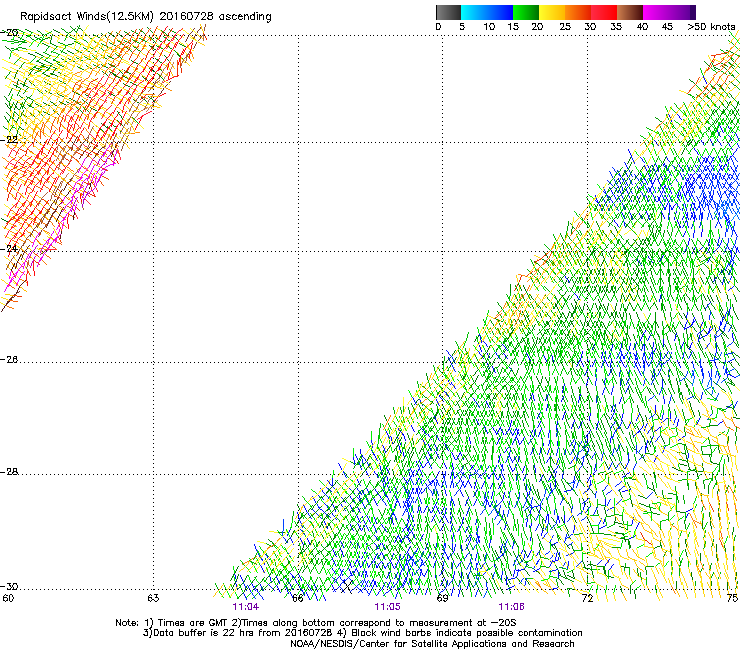740x650 pixels.
Task: Click the purple '11:05' time marker
Action: pyautogui.click(x=387, y=607)
